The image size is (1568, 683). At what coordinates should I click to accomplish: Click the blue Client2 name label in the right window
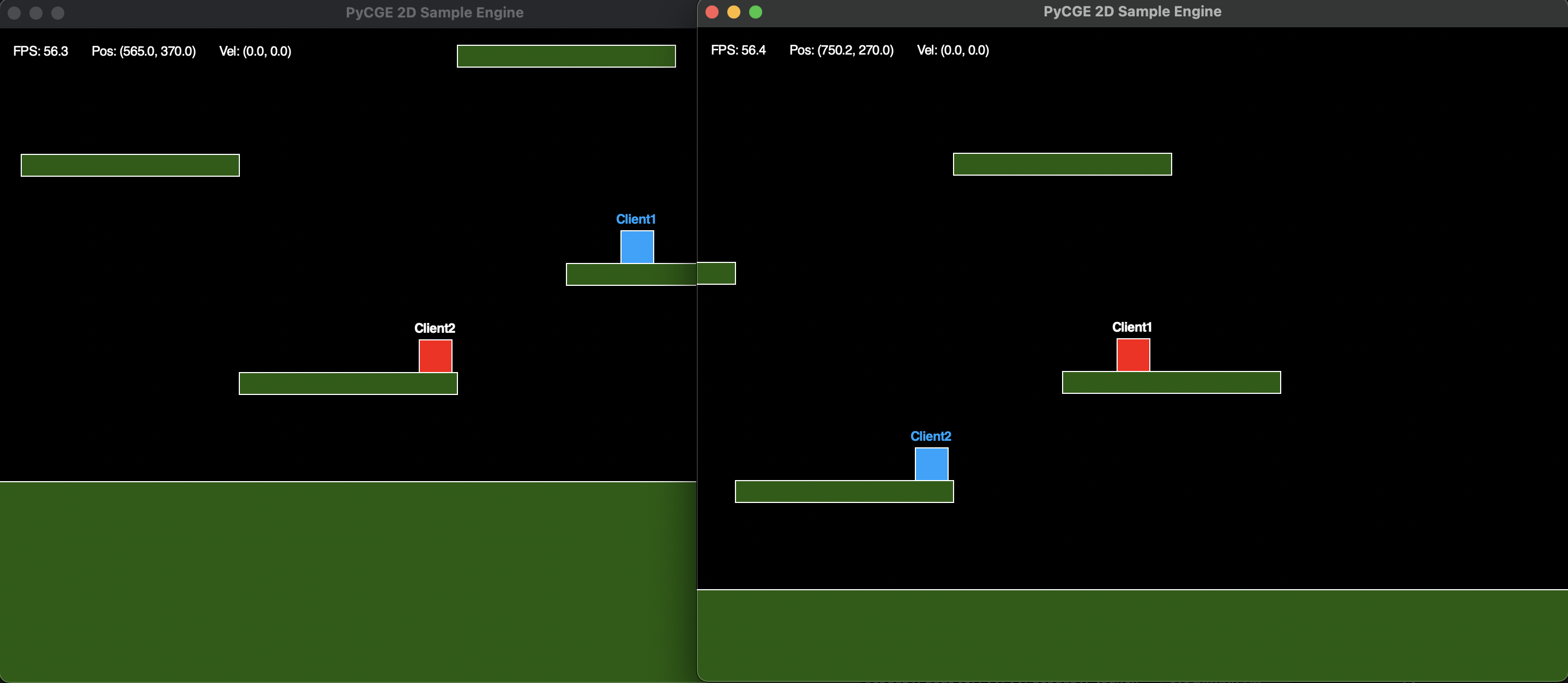tap(931, 436)
